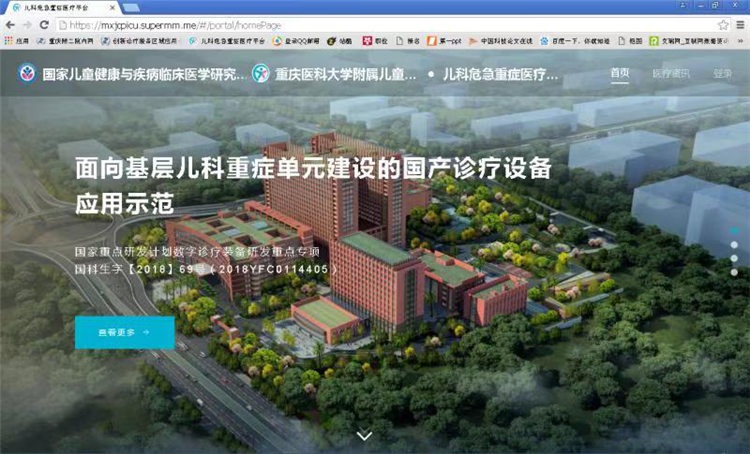The width and height of the screenshot is (750, 454).
Task: Open the 创新诊疗服务区域应用 bookmark
Action: tap(141, 41)
